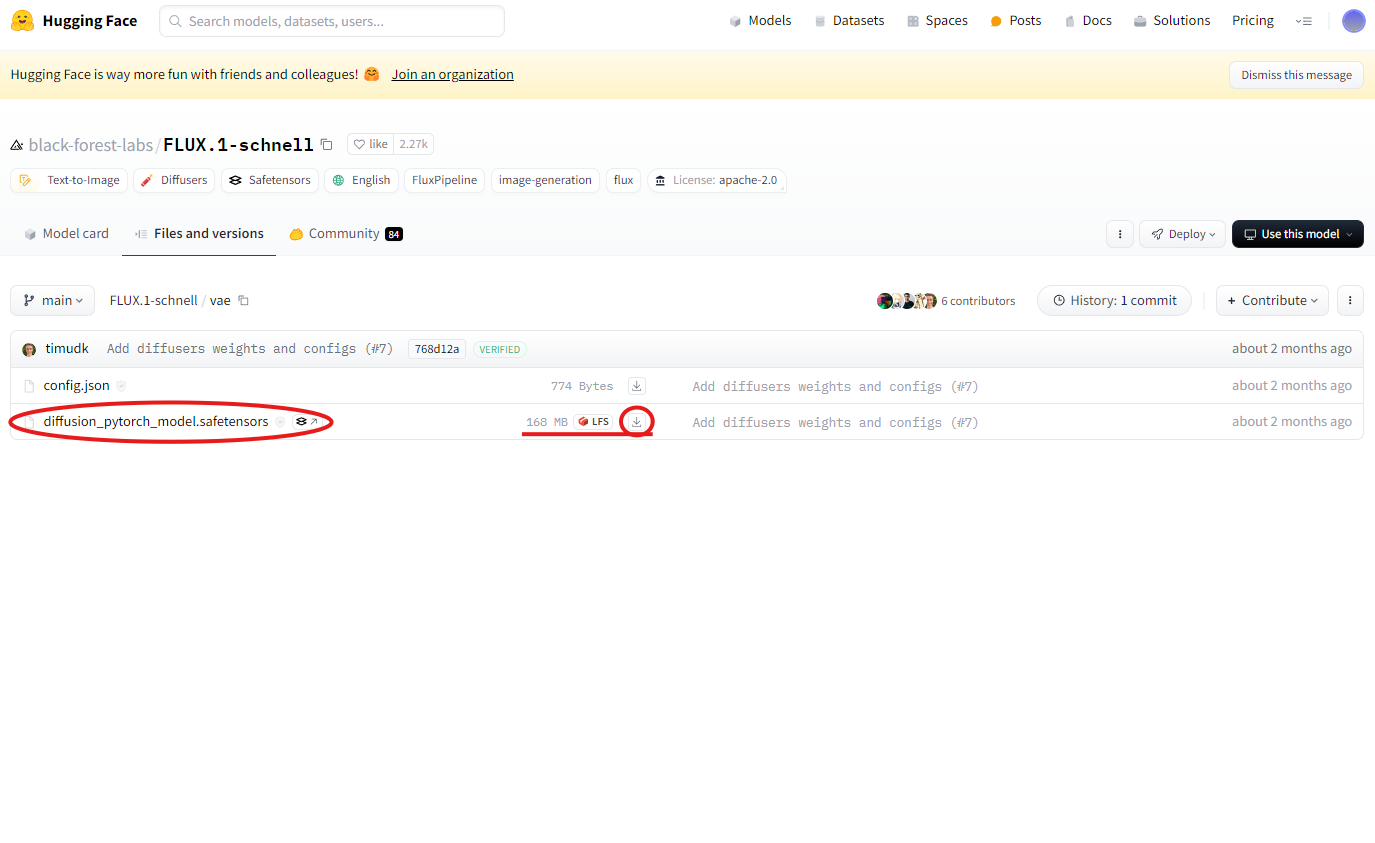Dismiss this message button

click(x=1296, y=75)
